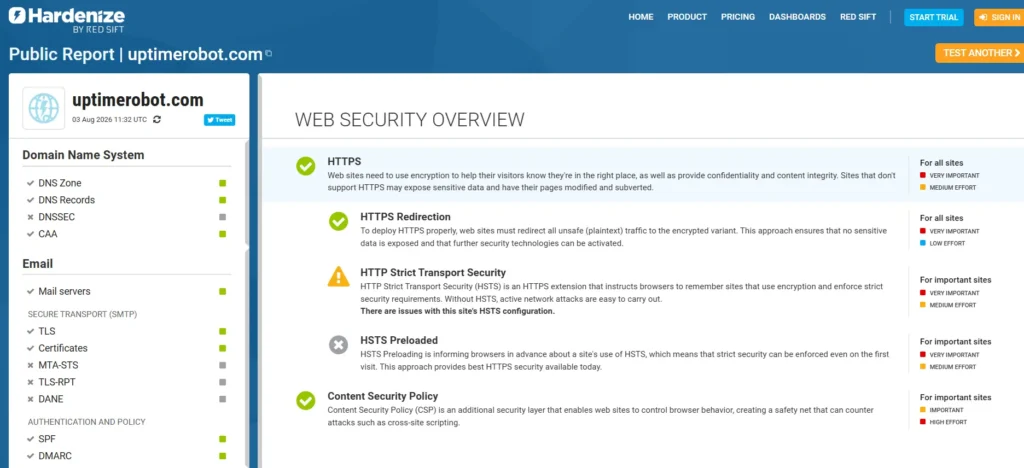
Task: Click the green status square for Mail servers
Action: pyautogui.click(x=223, y=292)
